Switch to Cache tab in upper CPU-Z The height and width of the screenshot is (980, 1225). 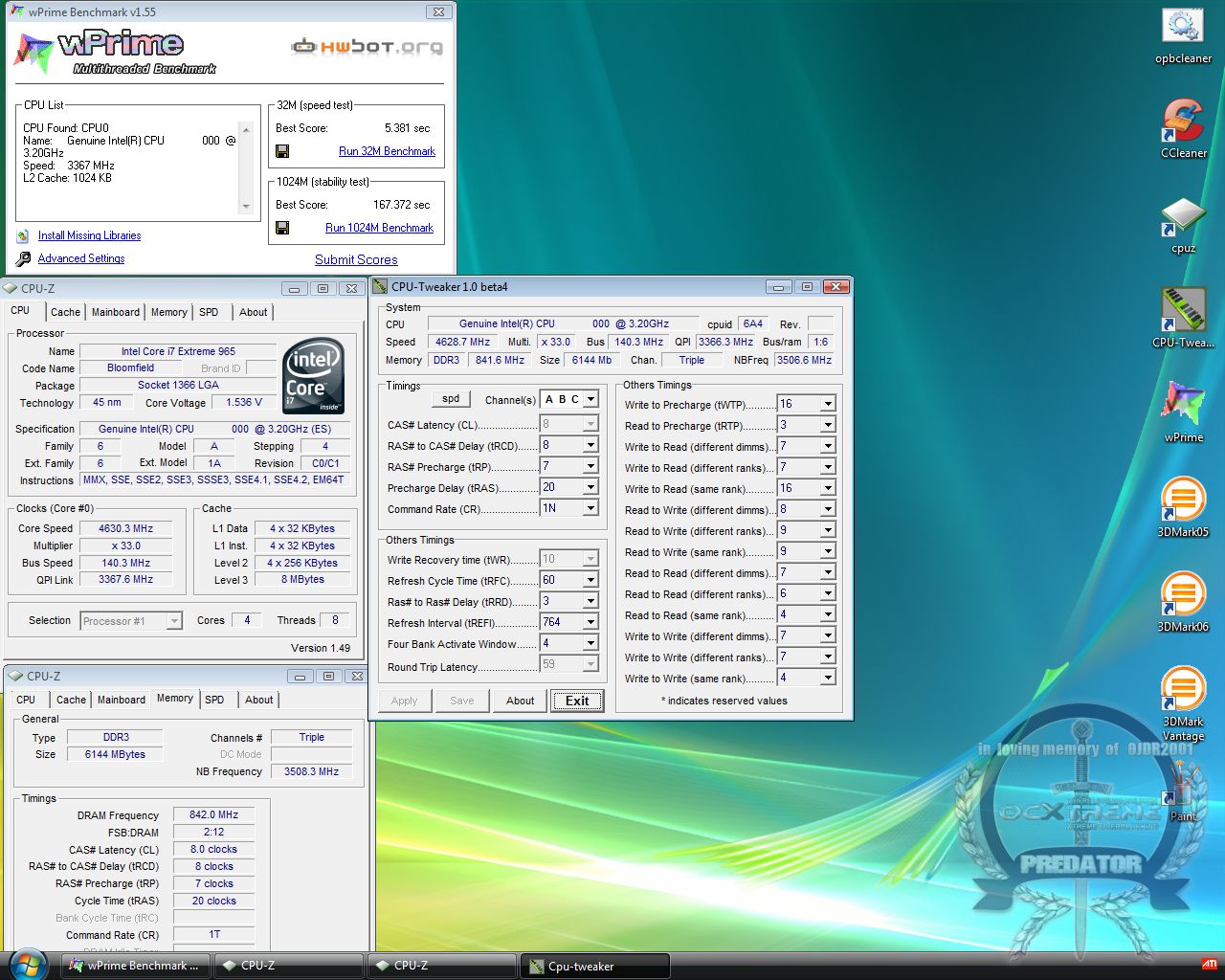(x=65, y=312)
